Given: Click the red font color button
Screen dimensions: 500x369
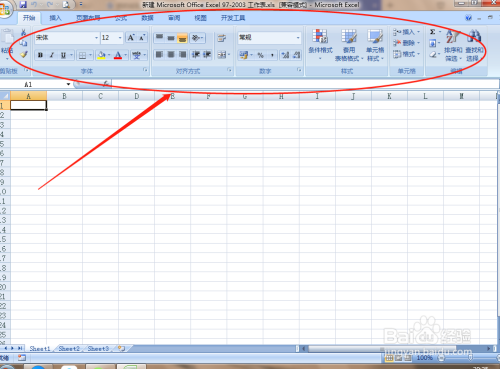Looking at the screenshot, I should (x=118, y=55).
